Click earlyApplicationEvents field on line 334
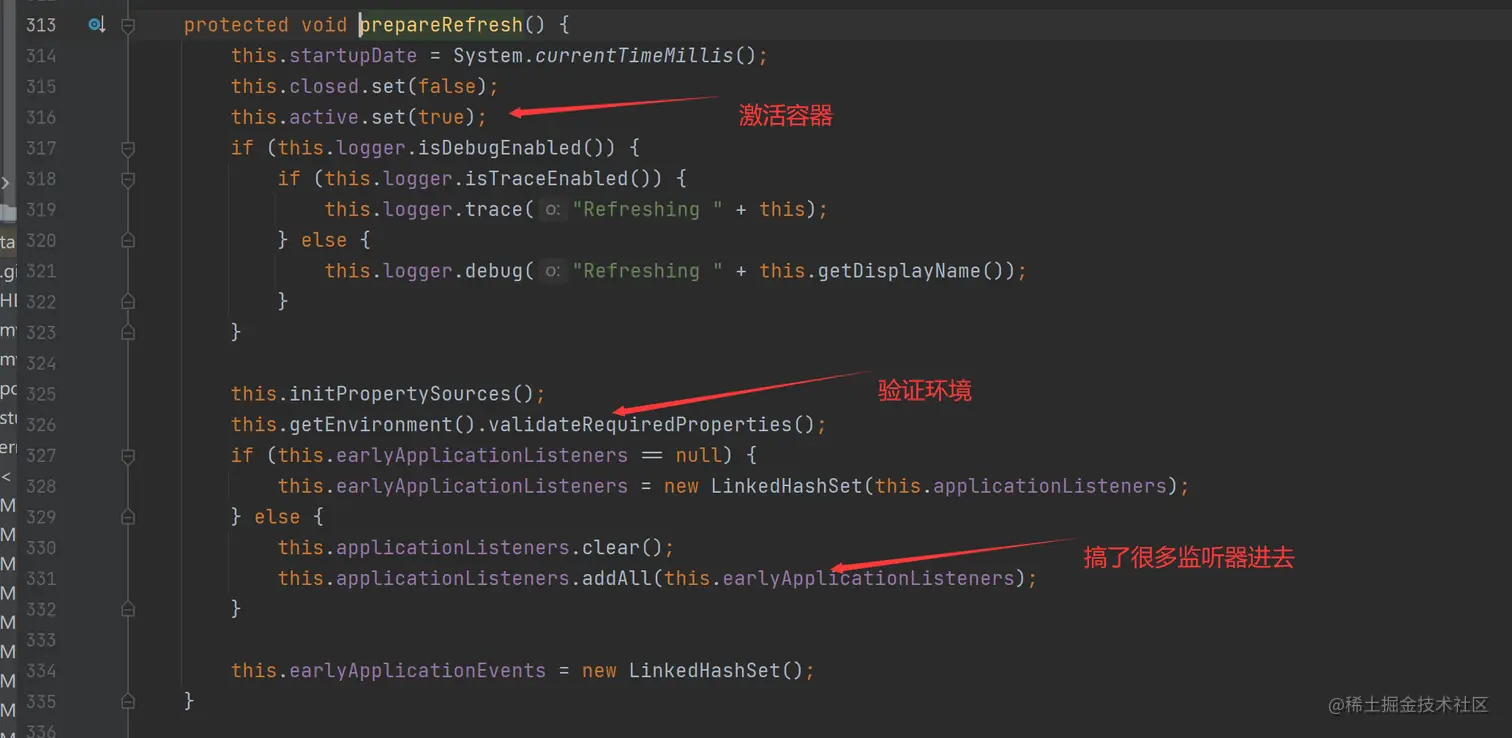The height and width of the screenshot is (738, 1512). point(418,671)
